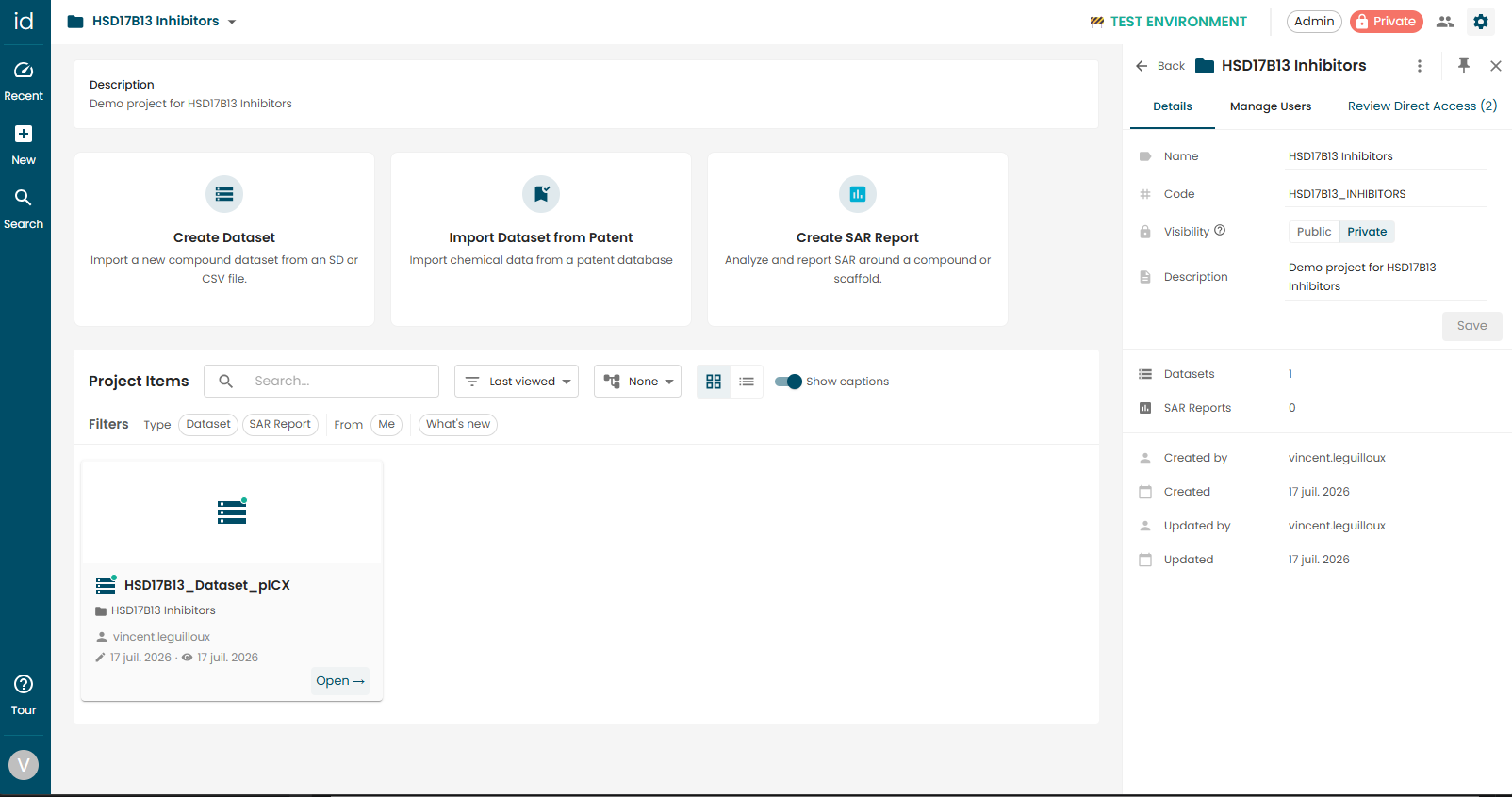Click the Create SAR Report chart icon
The image size is (1512, 797).
click(x=858, y=194)
